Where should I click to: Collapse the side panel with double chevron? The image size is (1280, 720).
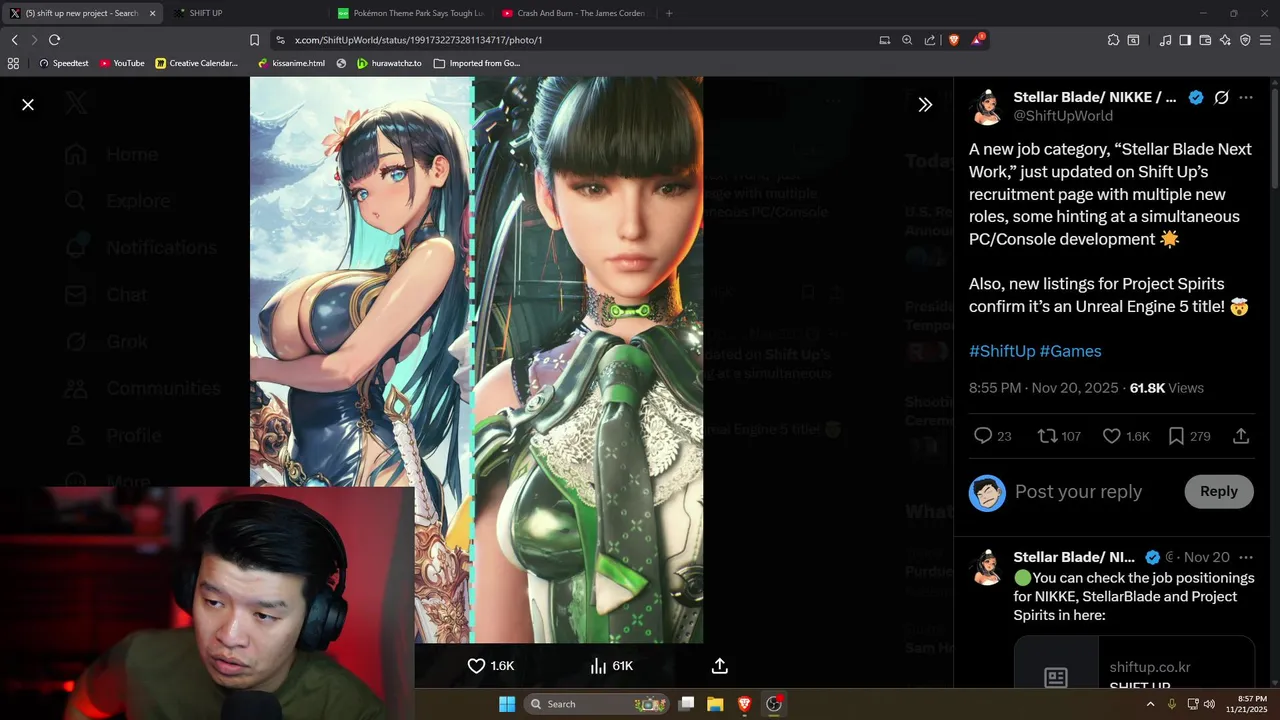pos(925,104)
